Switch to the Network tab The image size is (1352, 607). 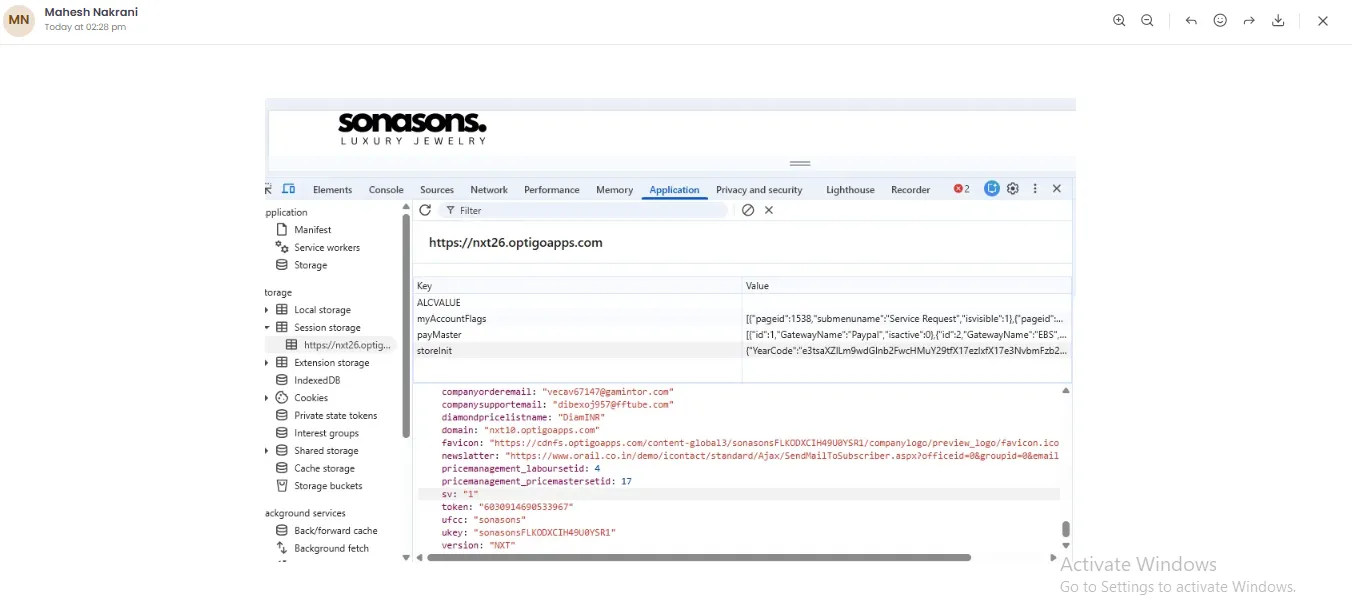coord(489,190)
